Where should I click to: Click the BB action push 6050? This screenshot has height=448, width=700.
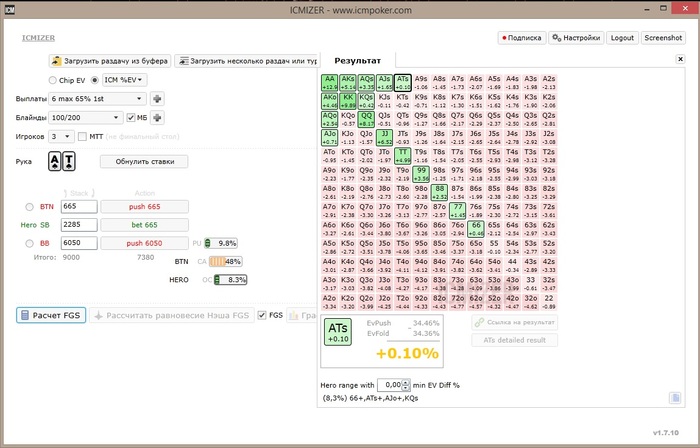coord(144,243)
